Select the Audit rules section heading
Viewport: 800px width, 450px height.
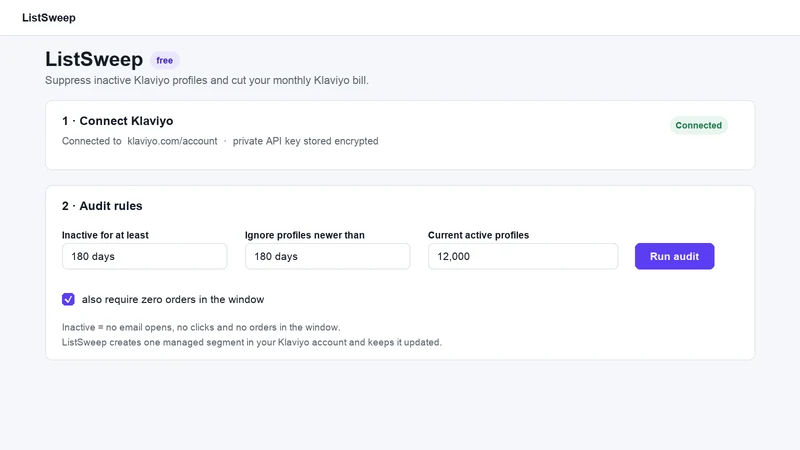click(102, 206)
